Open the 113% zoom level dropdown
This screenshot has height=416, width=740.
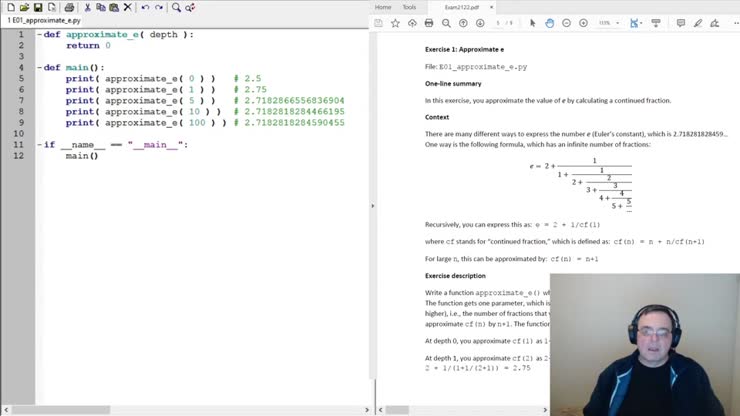click(608, 23)
